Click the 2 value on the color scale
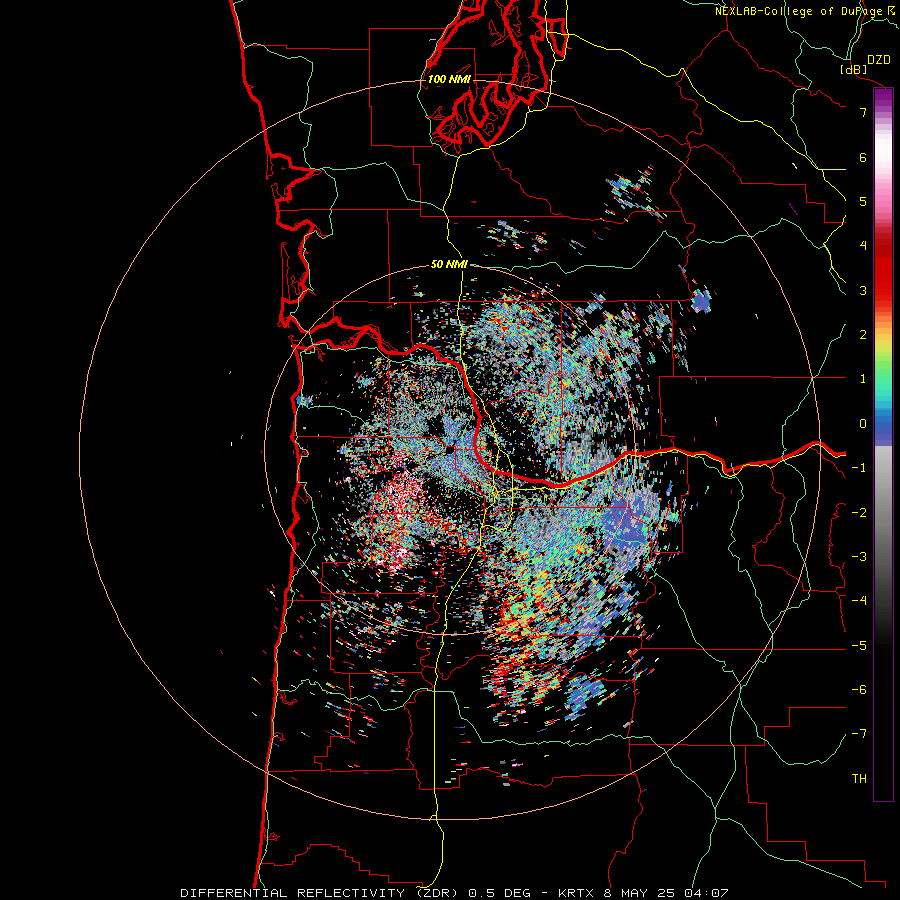900x900 pixels. (x=863, y=335)
